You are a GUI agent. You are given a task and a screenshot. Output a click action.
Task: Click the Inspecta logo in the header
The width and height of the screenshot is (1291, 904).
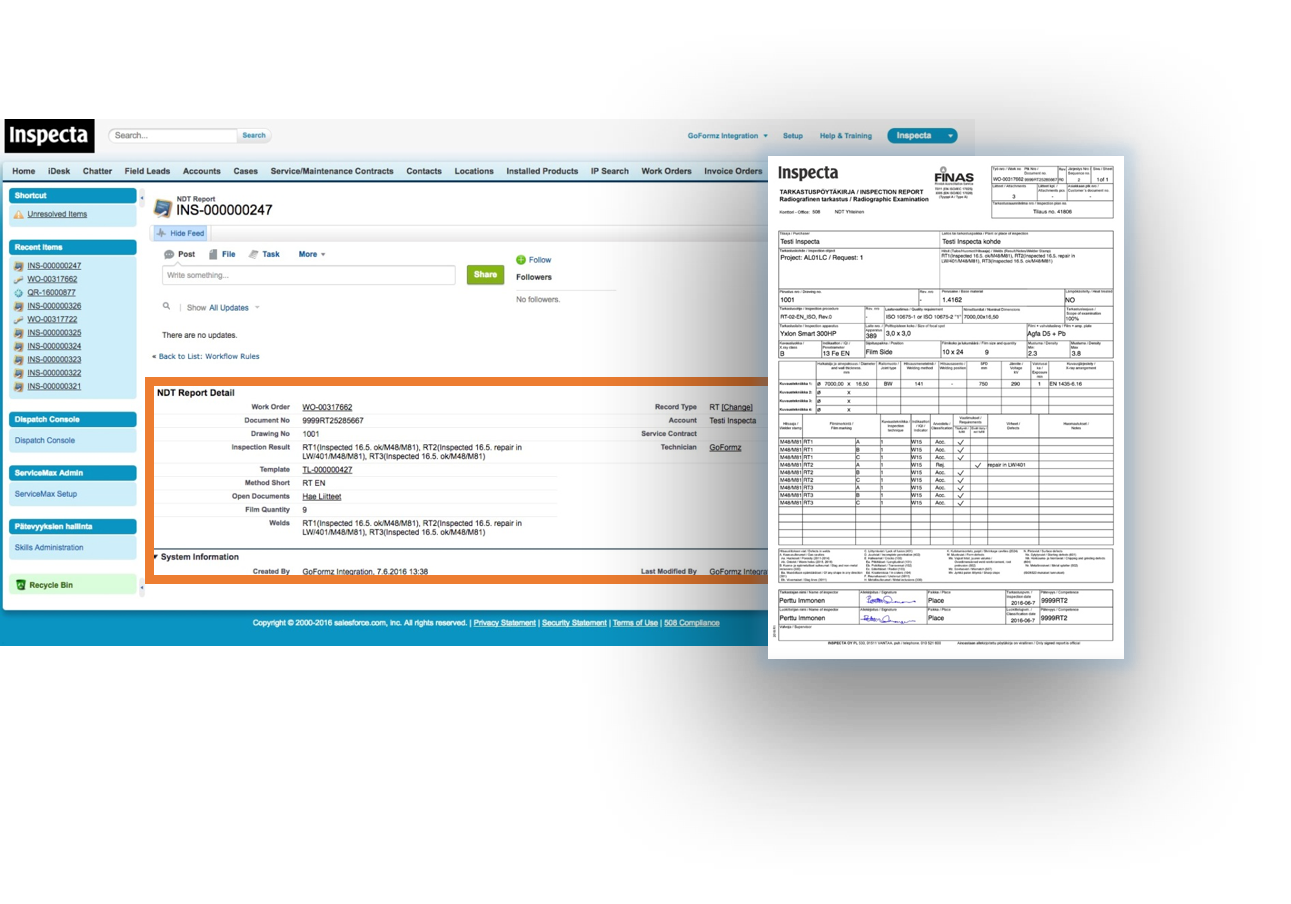(x=49, y=134)
